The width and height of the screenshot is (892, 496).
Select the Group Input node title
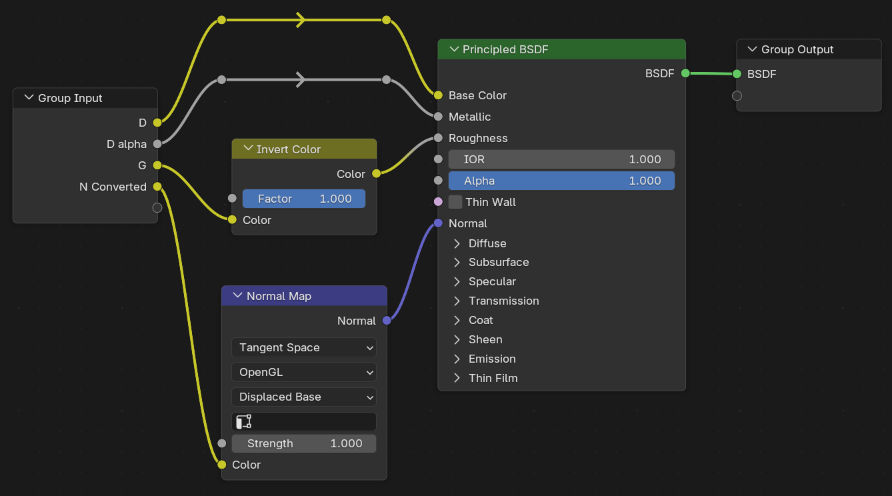[x=70, y=98]
